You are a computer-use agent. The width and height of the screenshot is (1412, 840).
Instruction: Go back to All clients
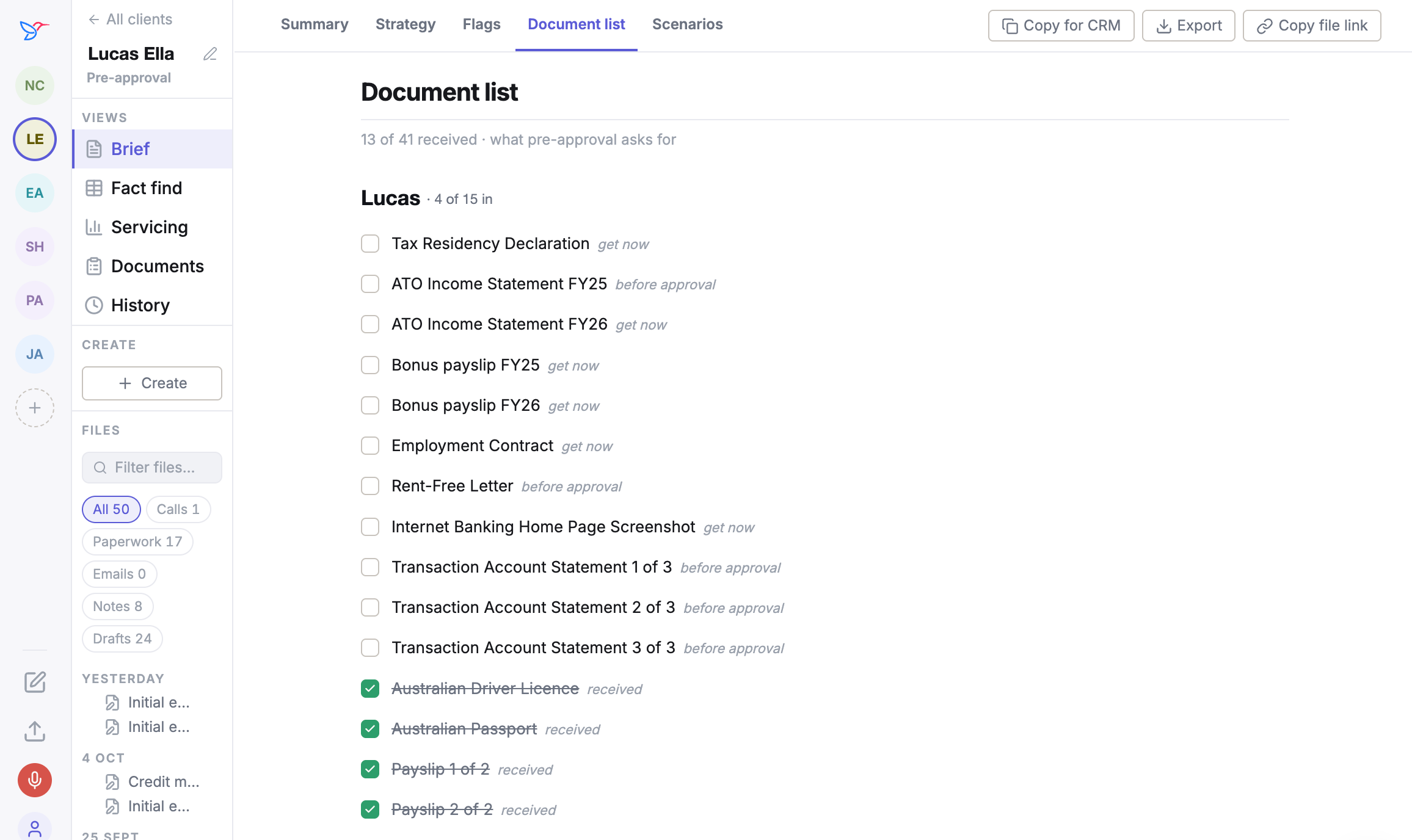point(130,20)
